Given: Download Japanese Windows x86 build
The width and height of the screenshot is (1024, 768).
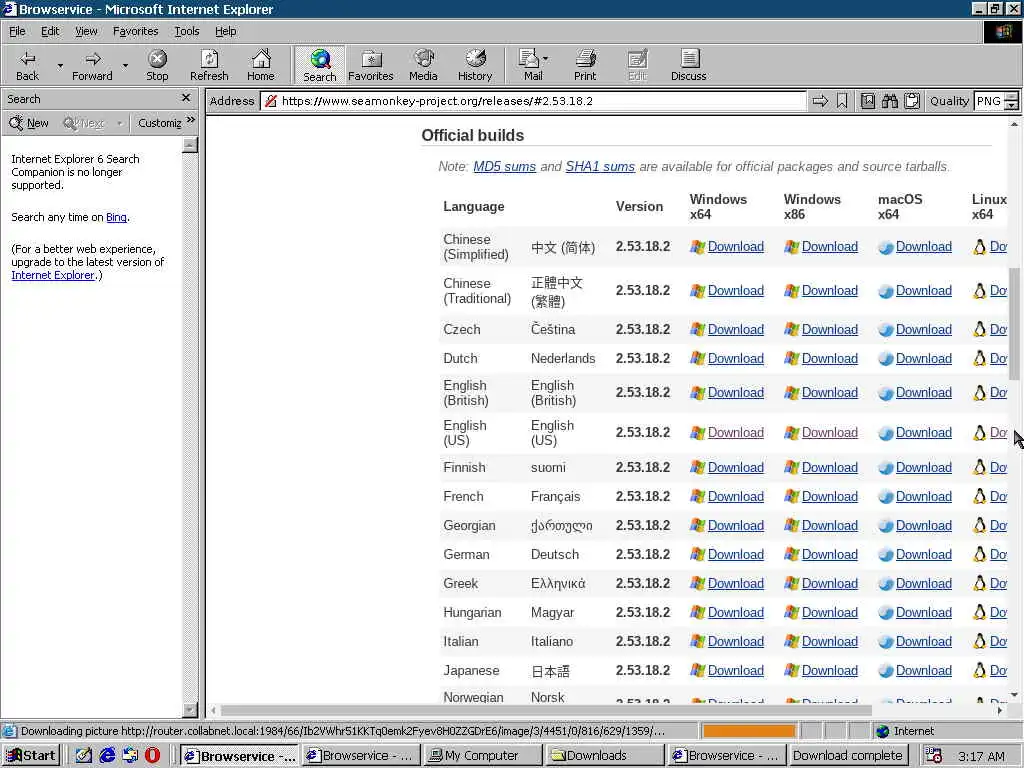Looking at the screenshot, I should tap(829, 671).
